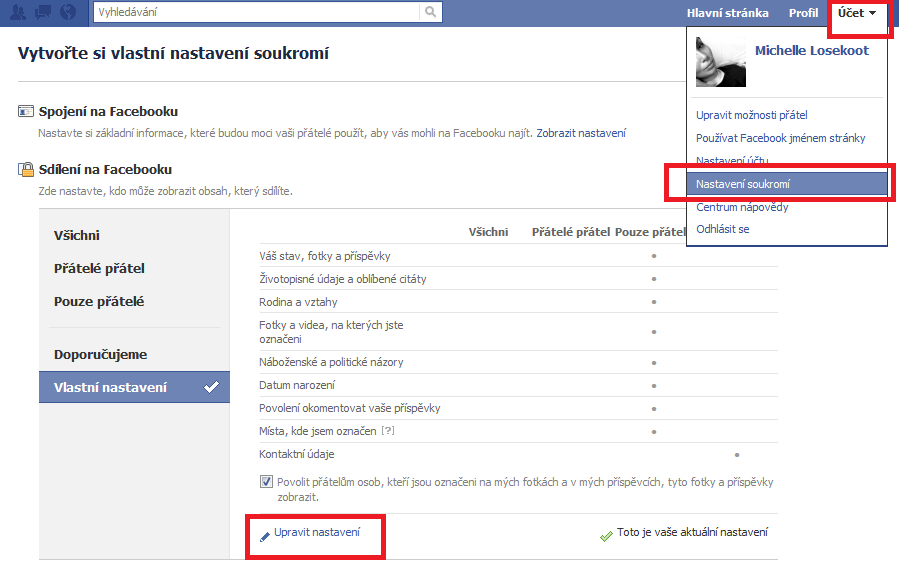Focus the Vyhledávání search field

click(257, 12)
